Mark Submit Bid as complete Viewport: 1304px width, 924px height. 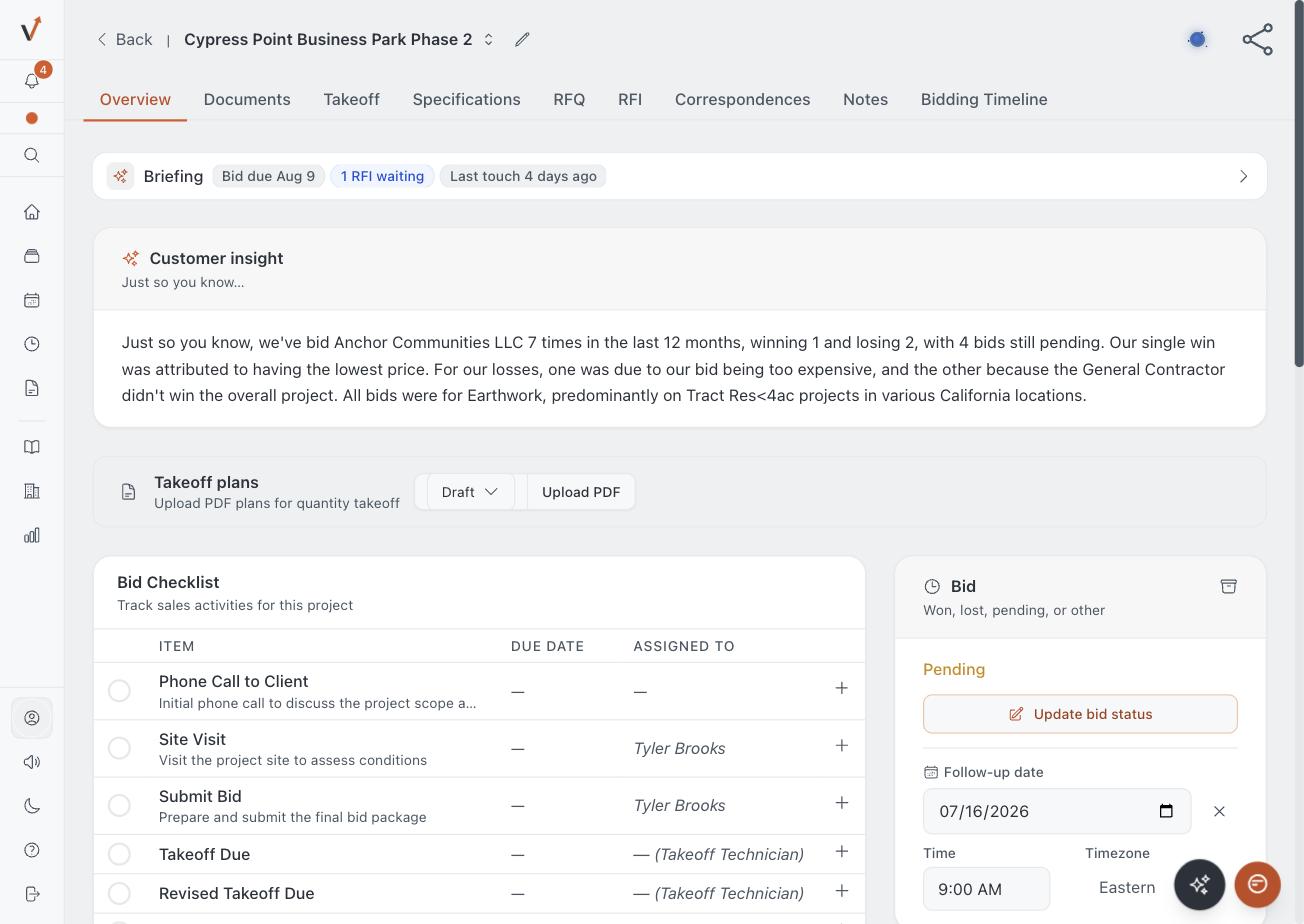[119, 805]
